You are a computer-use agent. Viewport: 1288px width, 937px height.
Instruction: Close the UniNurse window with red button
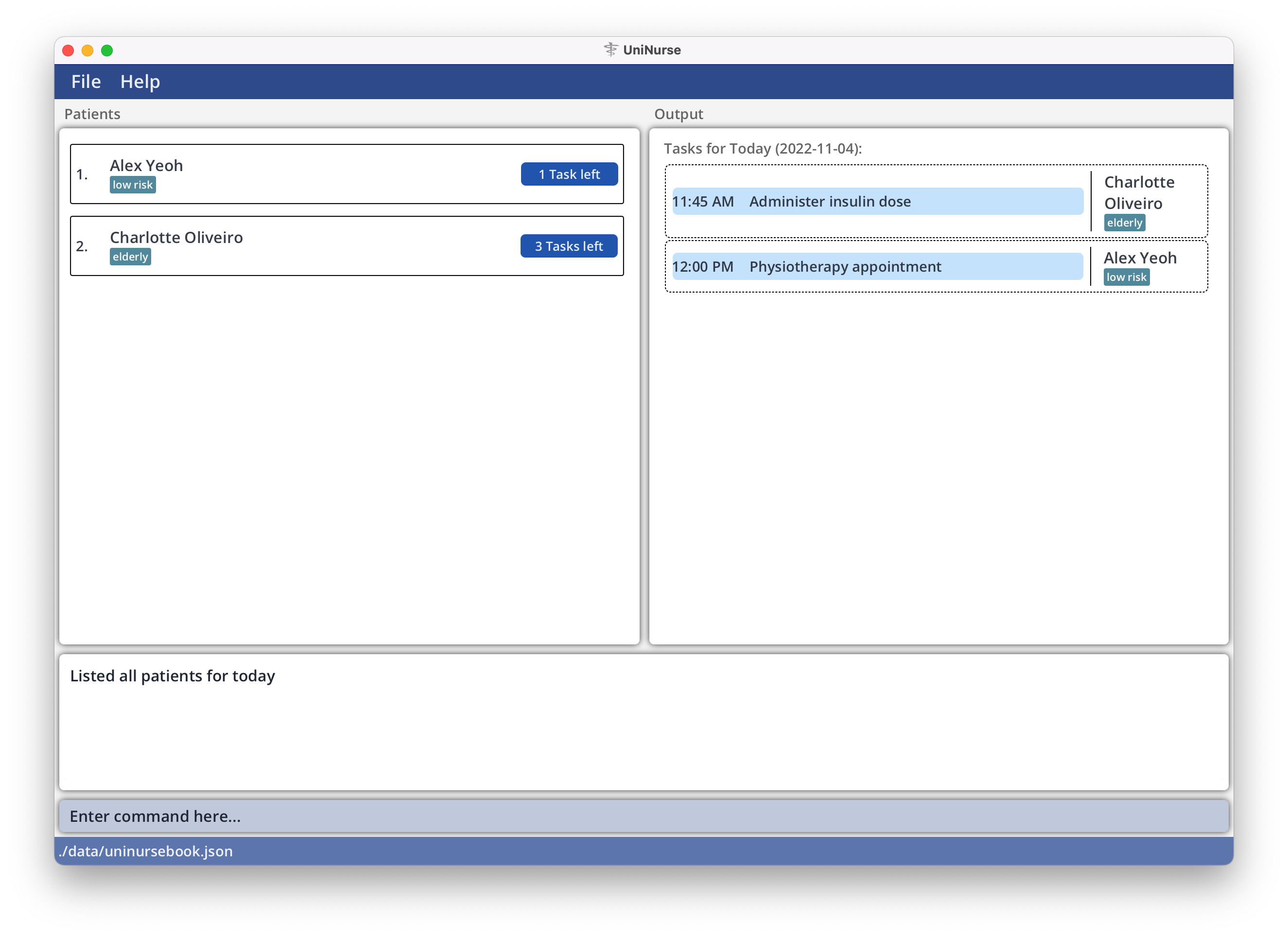pyautogui.click(x=68, y=51)
